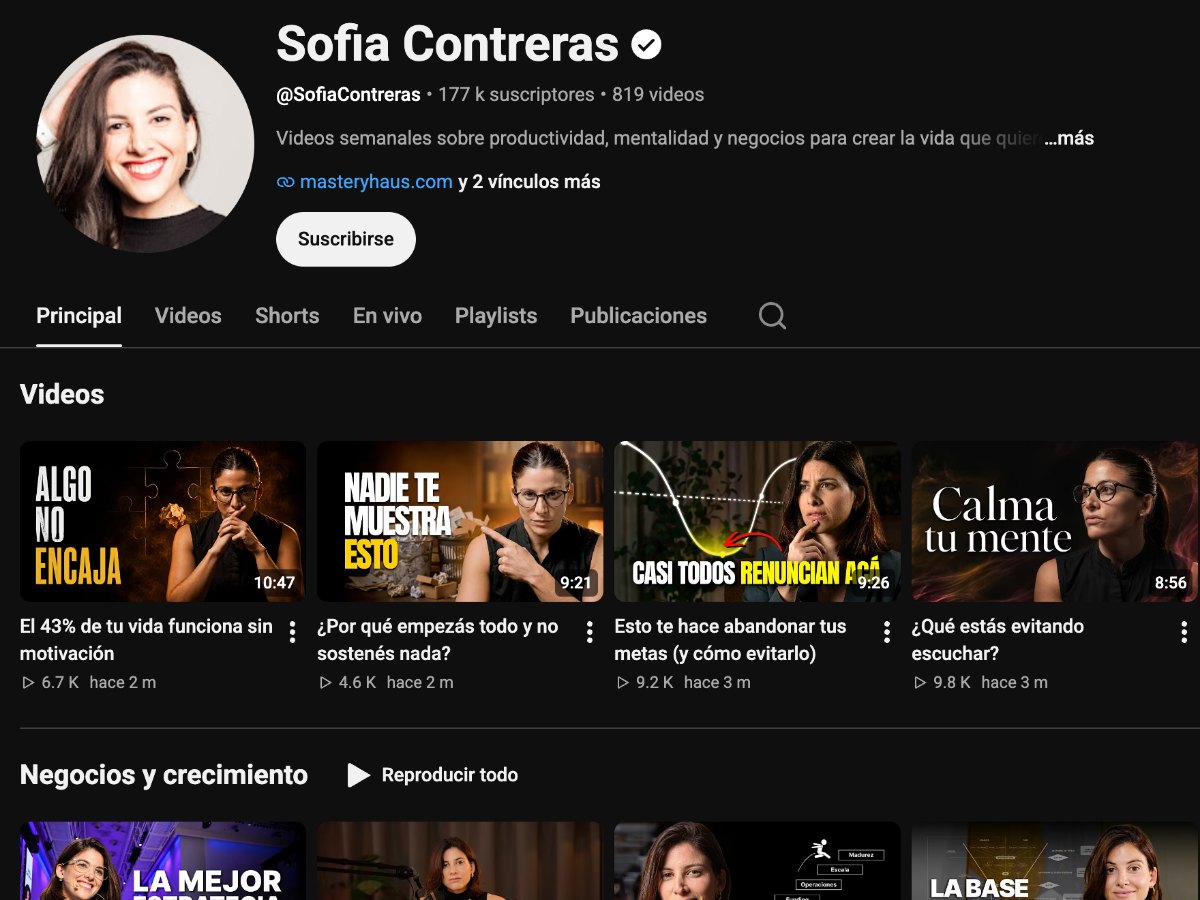Click the verified badge next to Sofia Contreras
Image resolution: width=1200 pixels, height=900 pixels.
click(x=647, y=45)
